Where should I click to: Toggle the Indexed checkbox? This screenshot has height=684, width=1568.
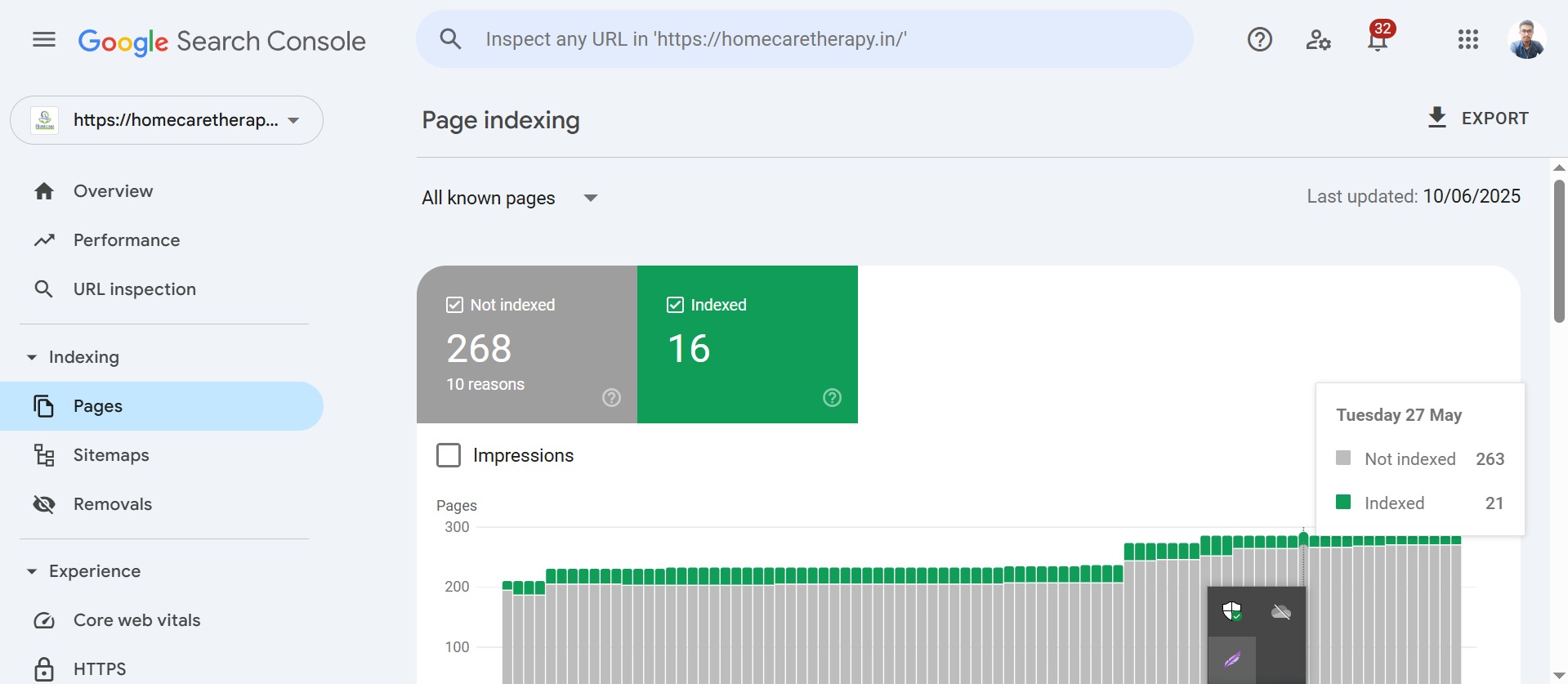coord(675,305)
